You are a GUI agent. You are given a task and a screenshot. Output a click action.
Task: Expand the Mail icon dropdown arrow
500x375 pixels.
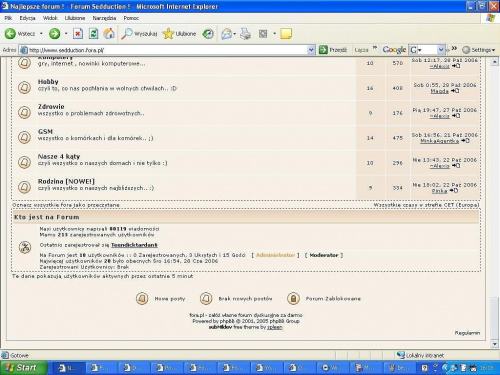tap(235, 34)
